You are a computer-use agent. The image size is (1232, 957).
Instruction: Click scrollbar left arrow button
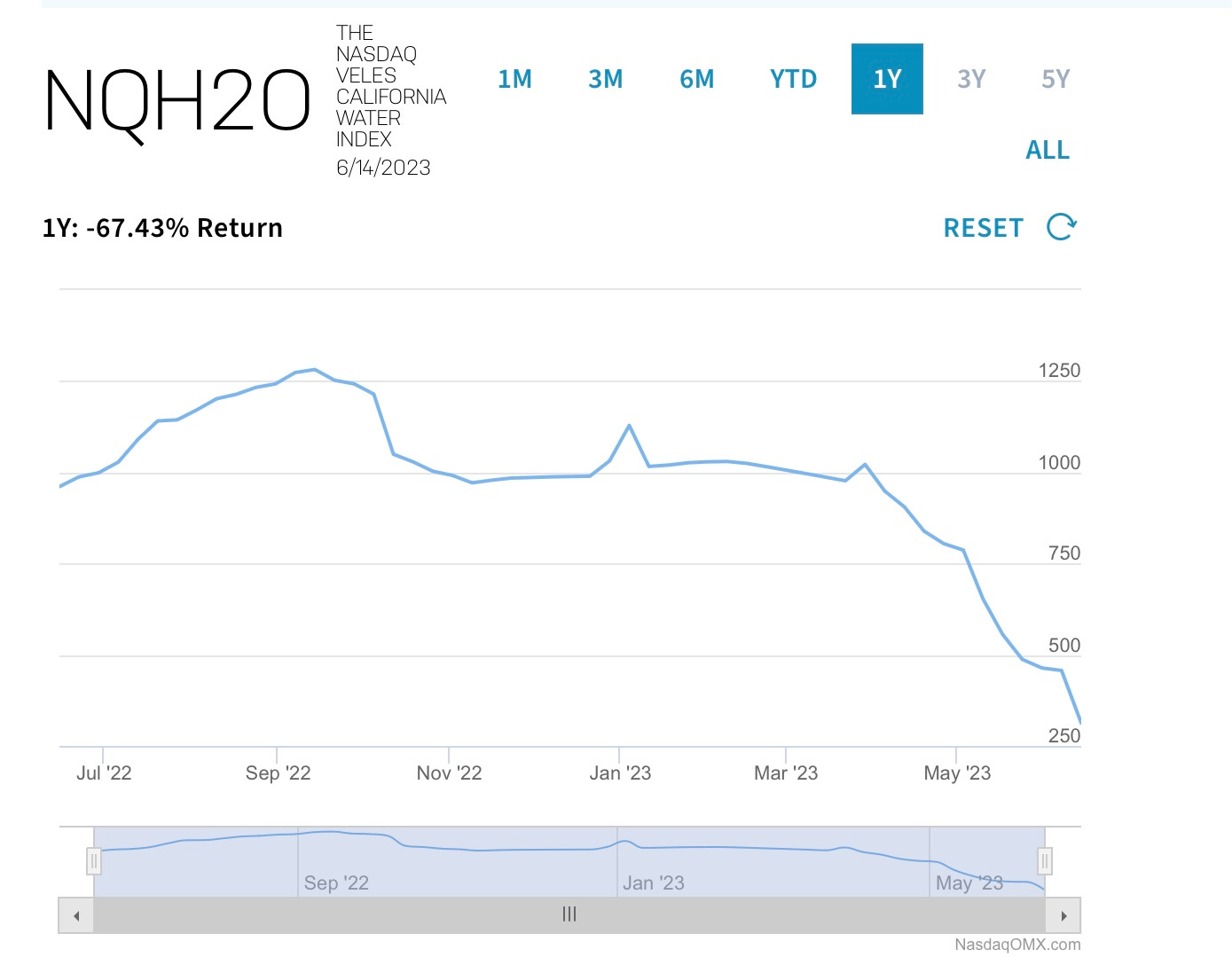pyautogui.click(x=76, y=915)
